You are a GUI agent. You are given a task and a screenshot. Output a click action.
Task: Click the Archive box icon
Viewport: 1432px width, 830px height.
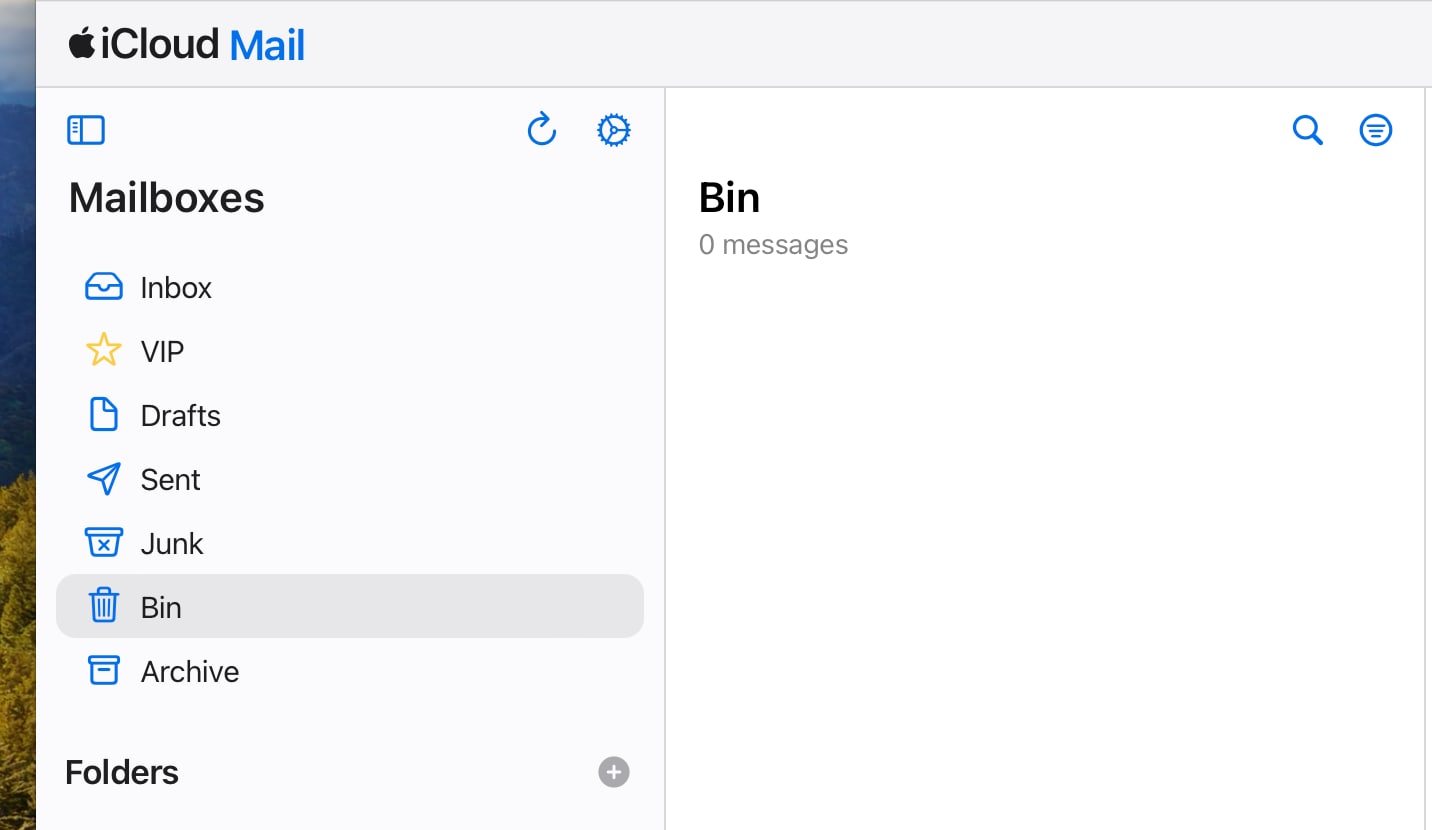[104, 671]
